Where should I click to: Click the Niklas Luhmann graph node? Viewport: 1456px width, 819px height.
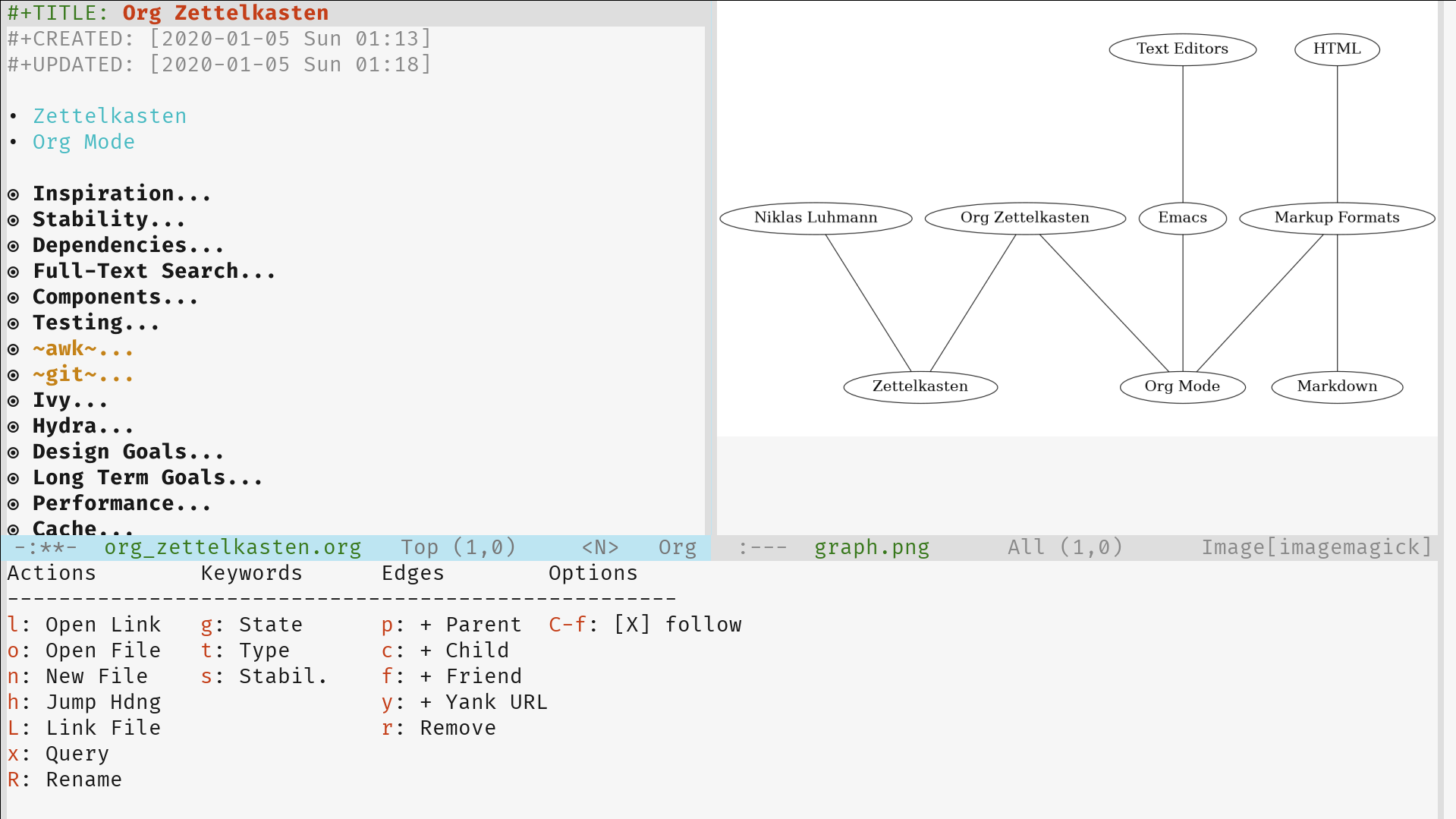coord(816,218)
